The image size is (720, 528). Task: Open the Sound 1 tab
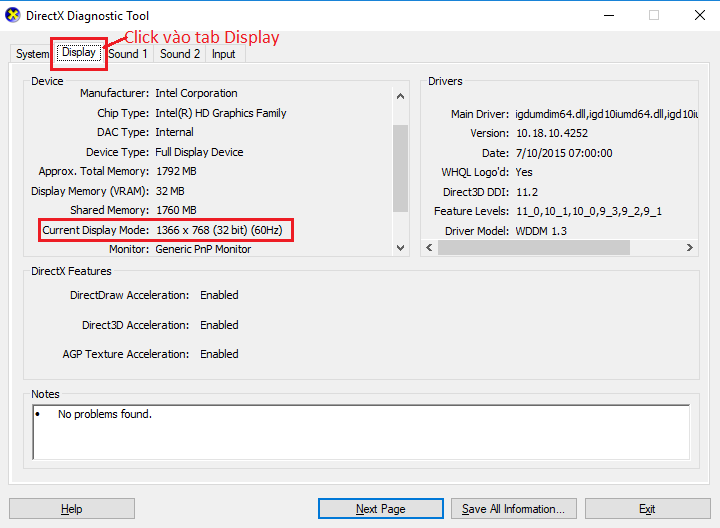[x=128, y=54]
